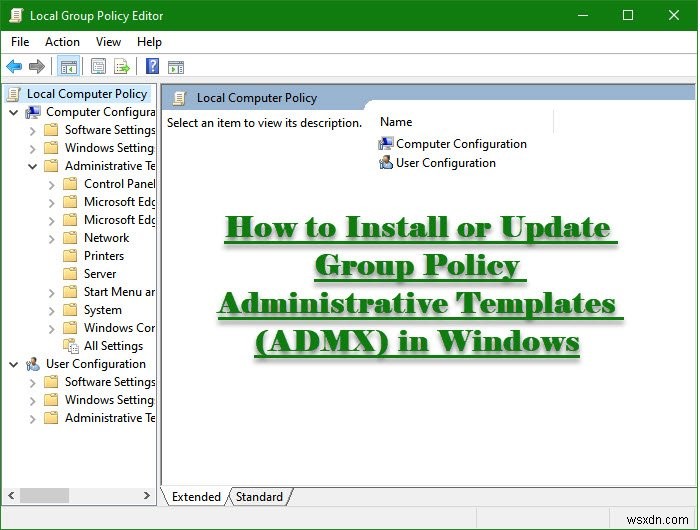Select Software Settings label under User Configuration
The width and height of the screenshot is (700, 530).
coord(110,382)
